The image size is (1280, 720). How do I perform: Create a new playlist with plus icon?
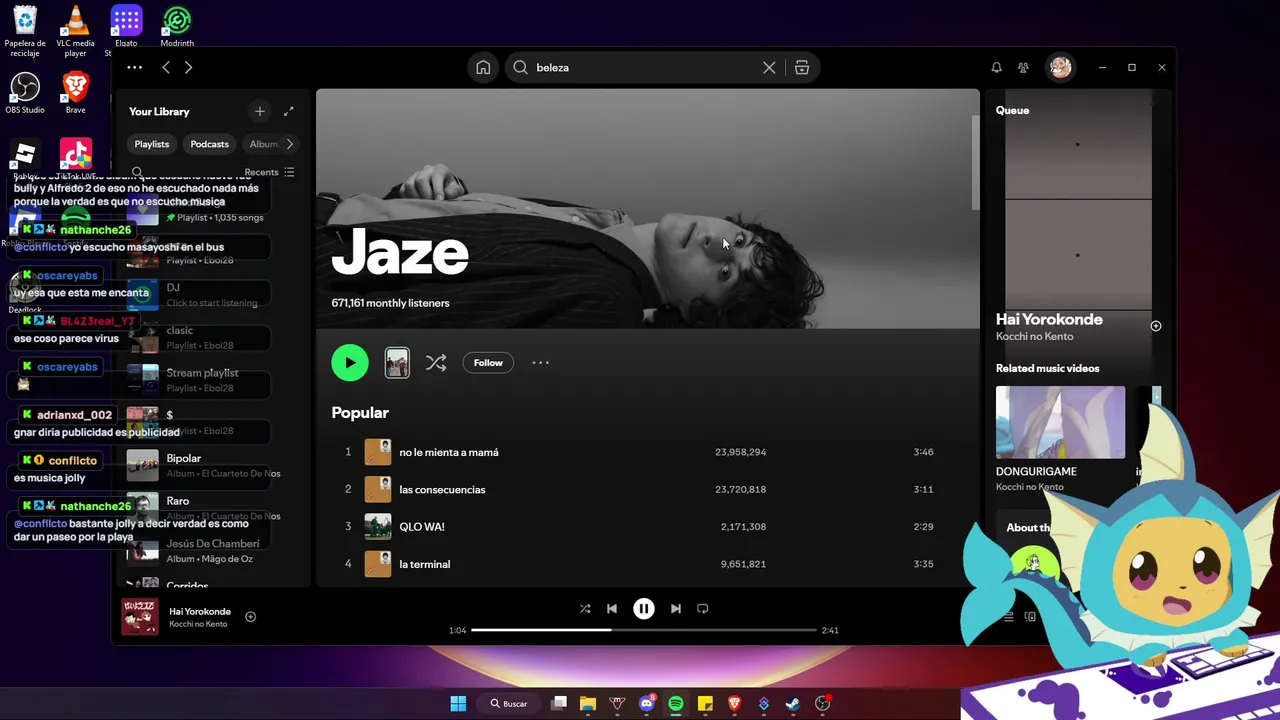click(259, 111)
